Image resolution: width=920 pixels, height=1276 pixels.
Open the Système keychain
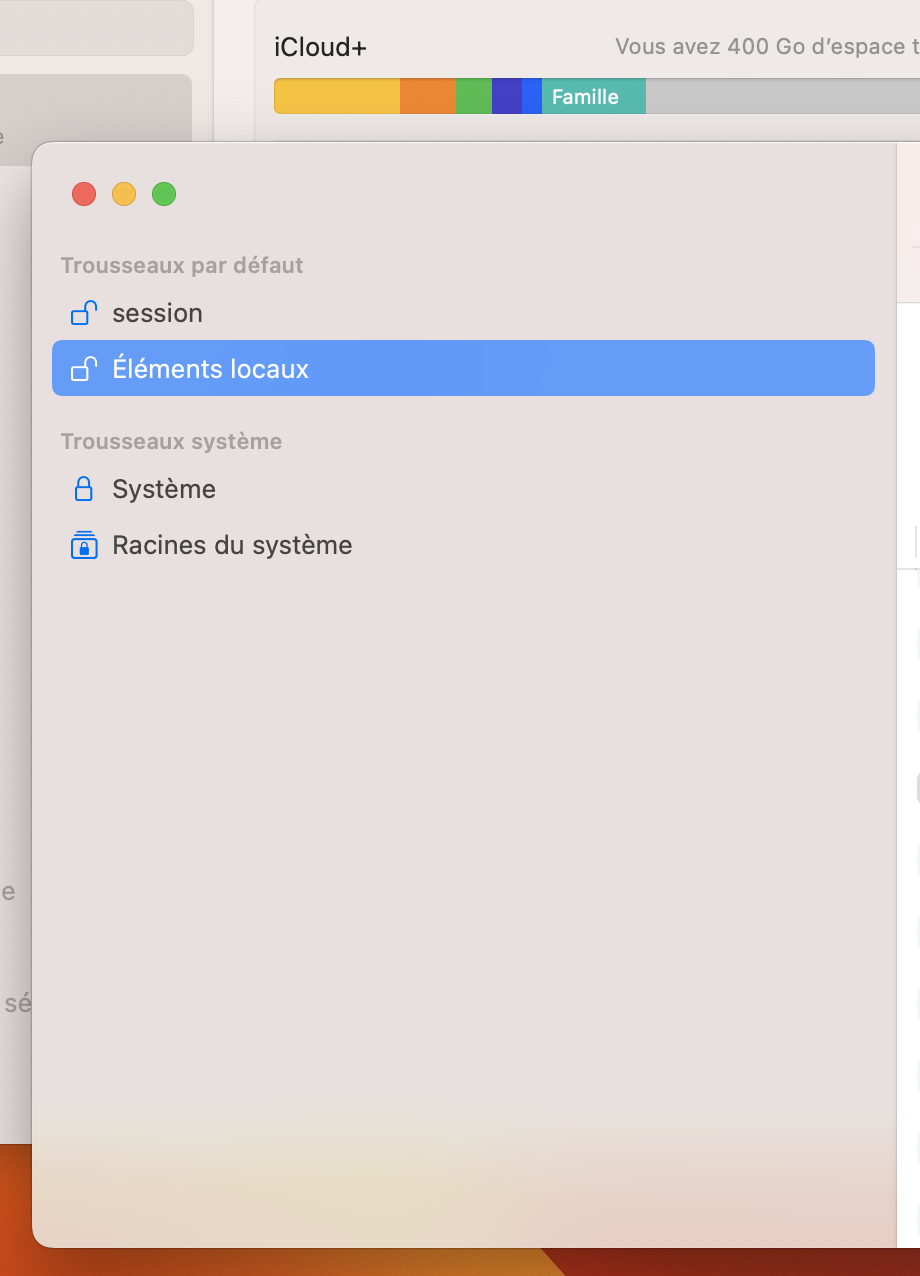[x=164, y=489]
